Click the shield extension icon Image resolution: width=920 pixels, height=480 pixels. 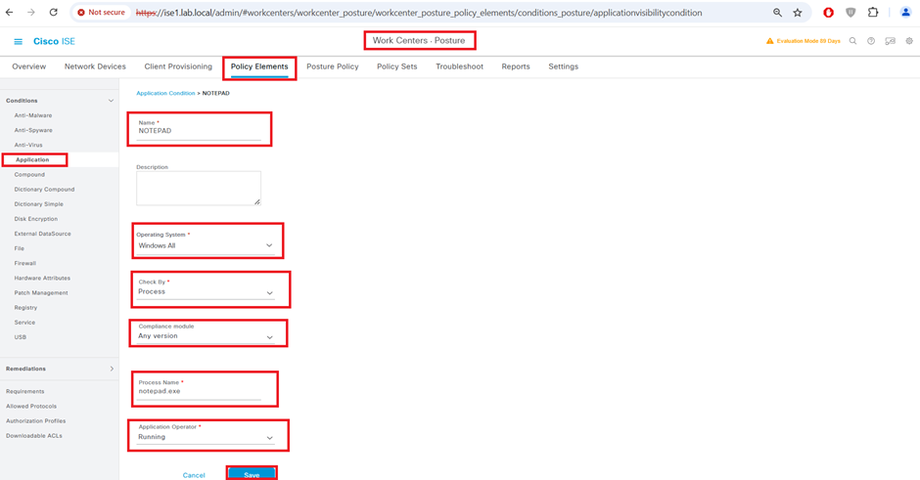tap(851, 12)
